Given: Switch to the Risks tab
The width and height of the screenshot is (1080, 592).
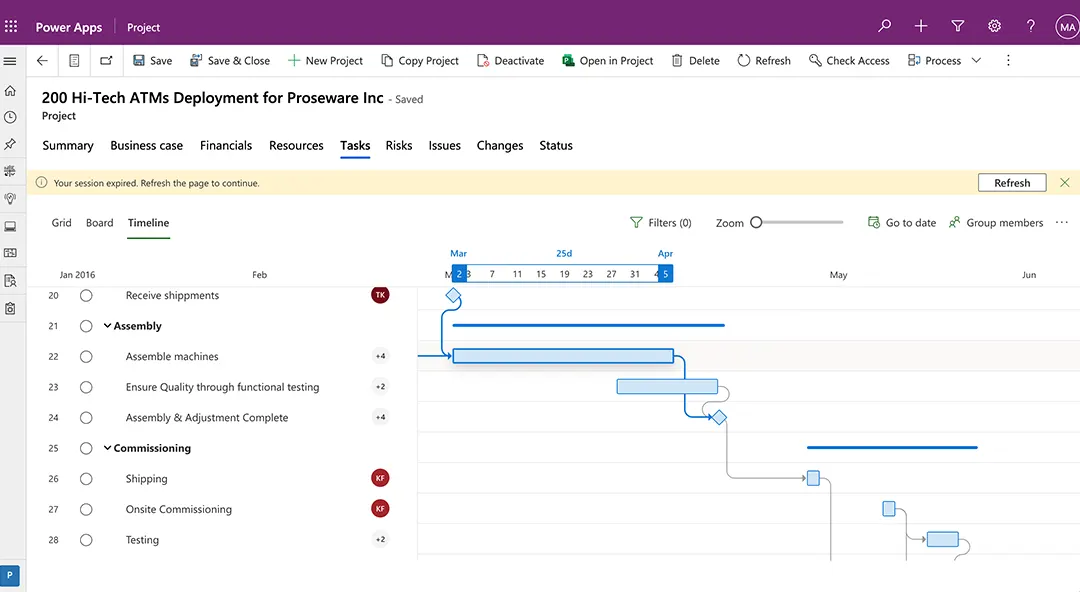Looking at the screenshot, I should [399, 146].
